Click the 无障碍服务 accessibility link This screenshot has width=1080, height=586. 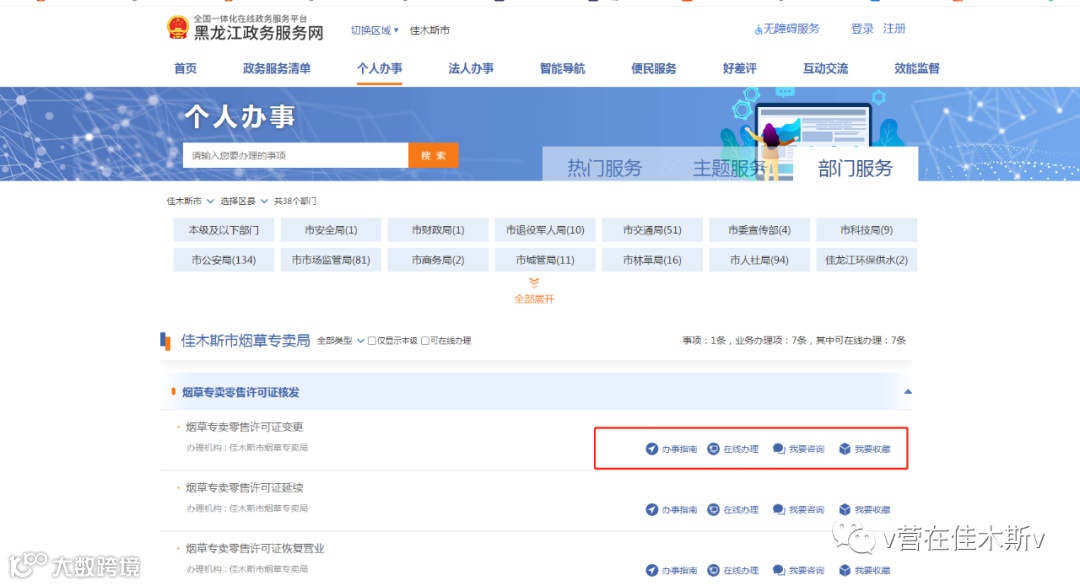tap(787, 29)
